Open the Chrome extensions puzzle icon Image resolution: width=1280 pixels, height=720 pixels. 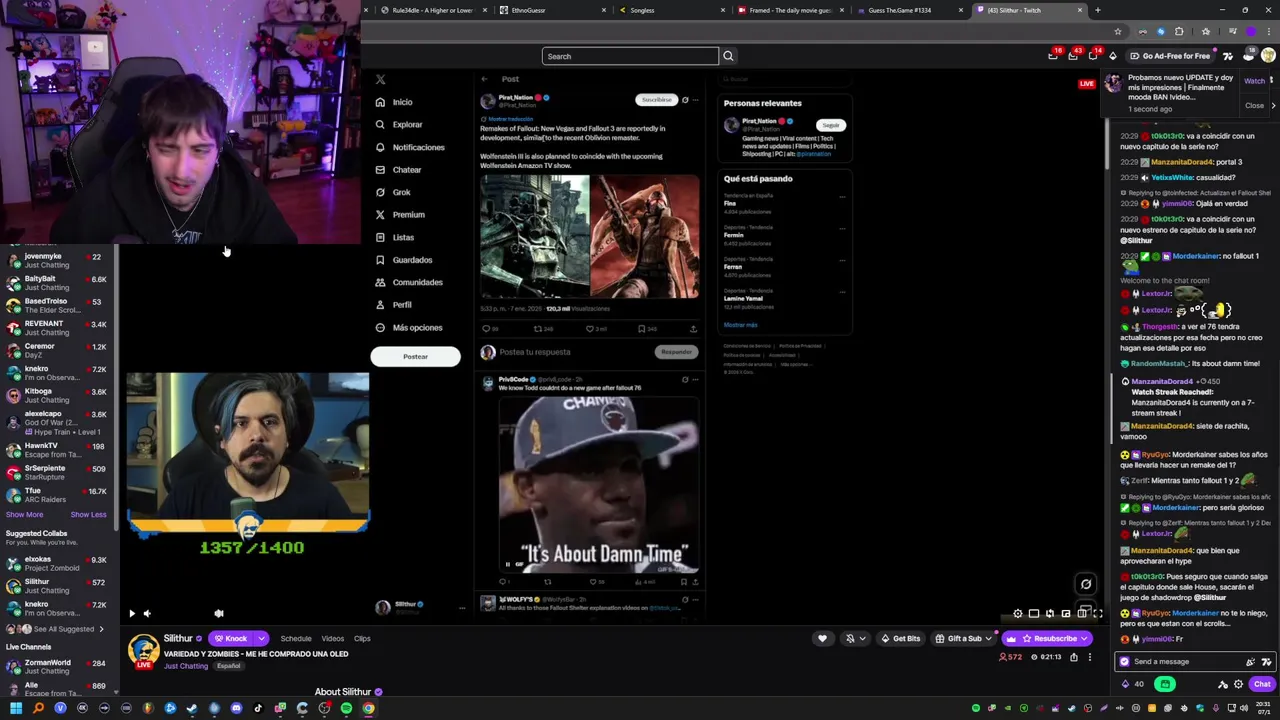pos(1179,31)
